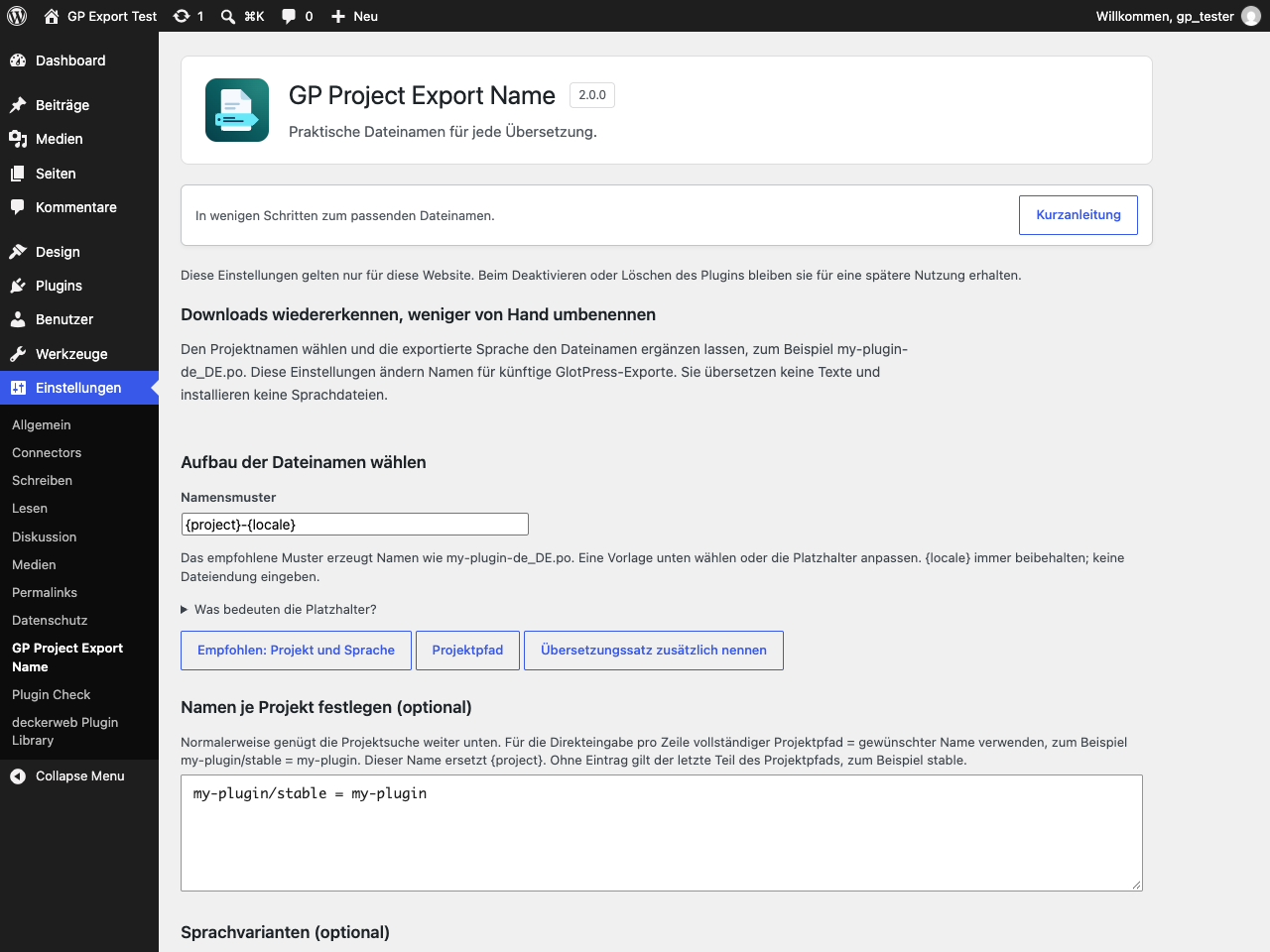1270x952 pixels.
Task: Click the Medien sidebar icon
Action: [x=18, y=139]
